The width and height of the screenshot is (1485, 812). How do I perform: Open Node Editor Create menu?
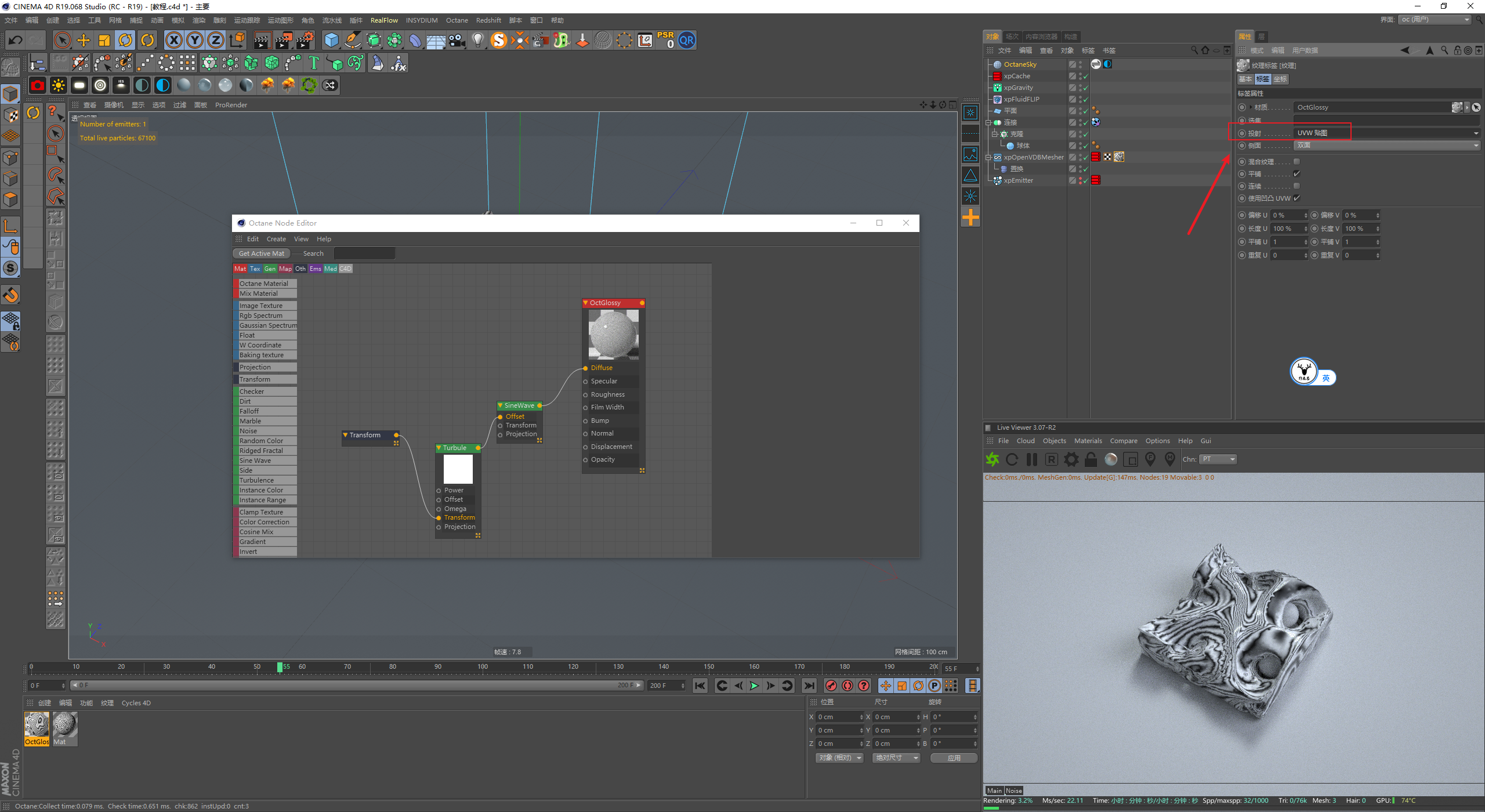276,239
